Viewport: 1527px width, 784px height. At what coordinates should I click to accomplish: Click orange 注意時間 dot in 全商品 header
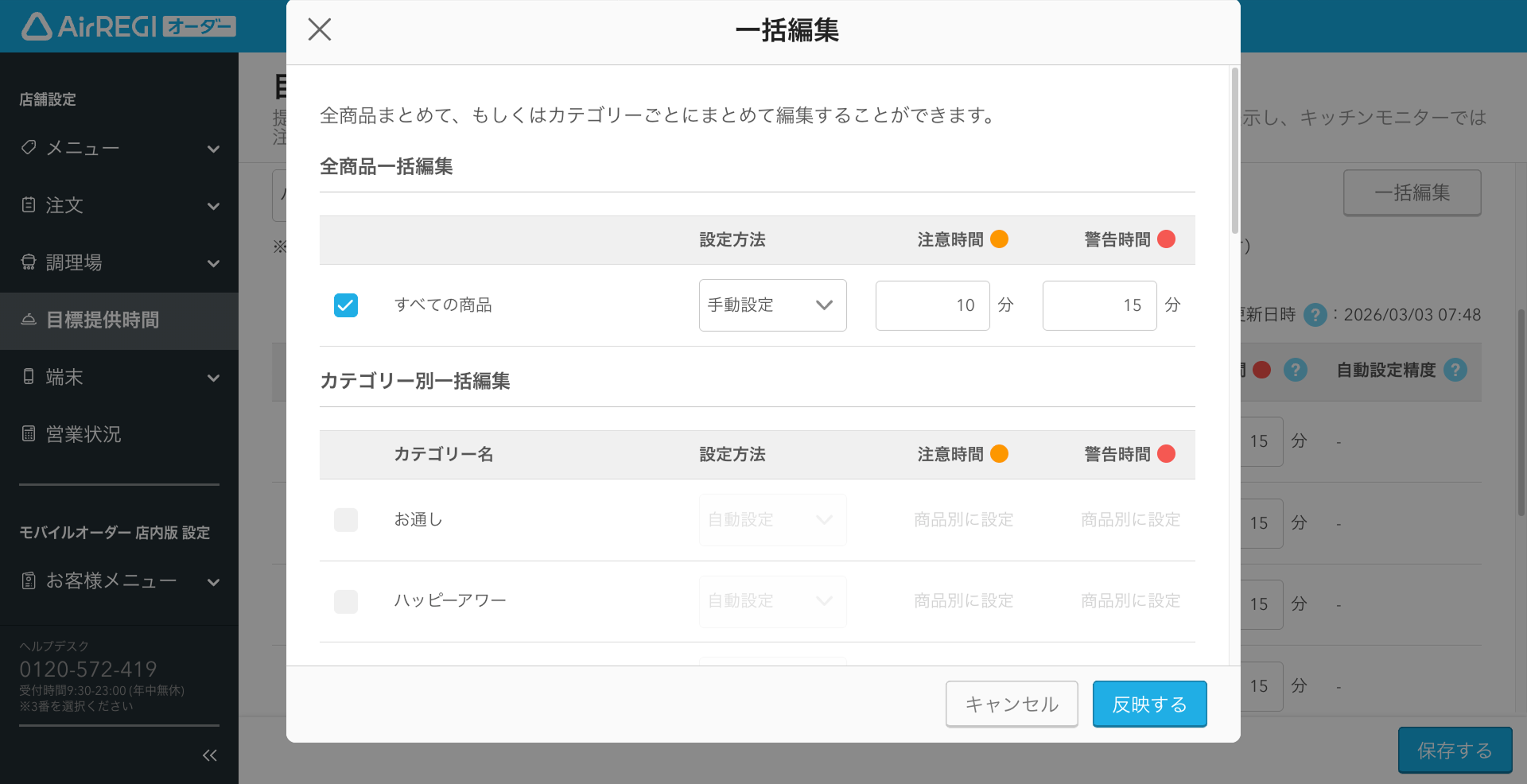[1000, 239]
